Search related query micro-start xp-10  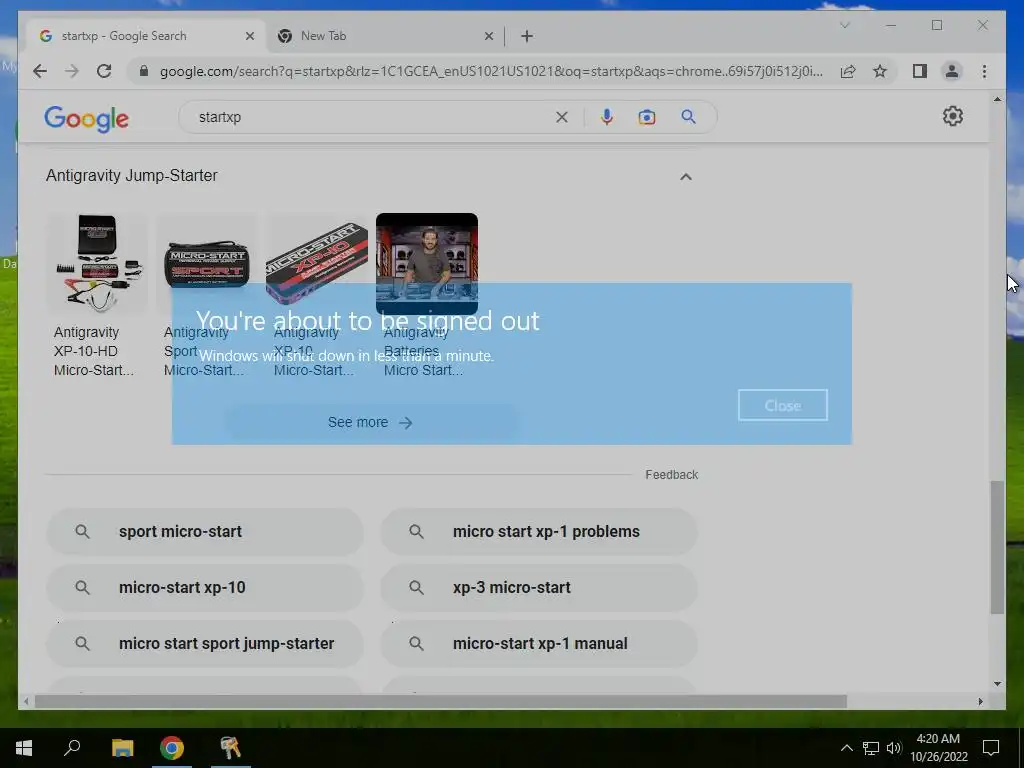coord(204,588)
